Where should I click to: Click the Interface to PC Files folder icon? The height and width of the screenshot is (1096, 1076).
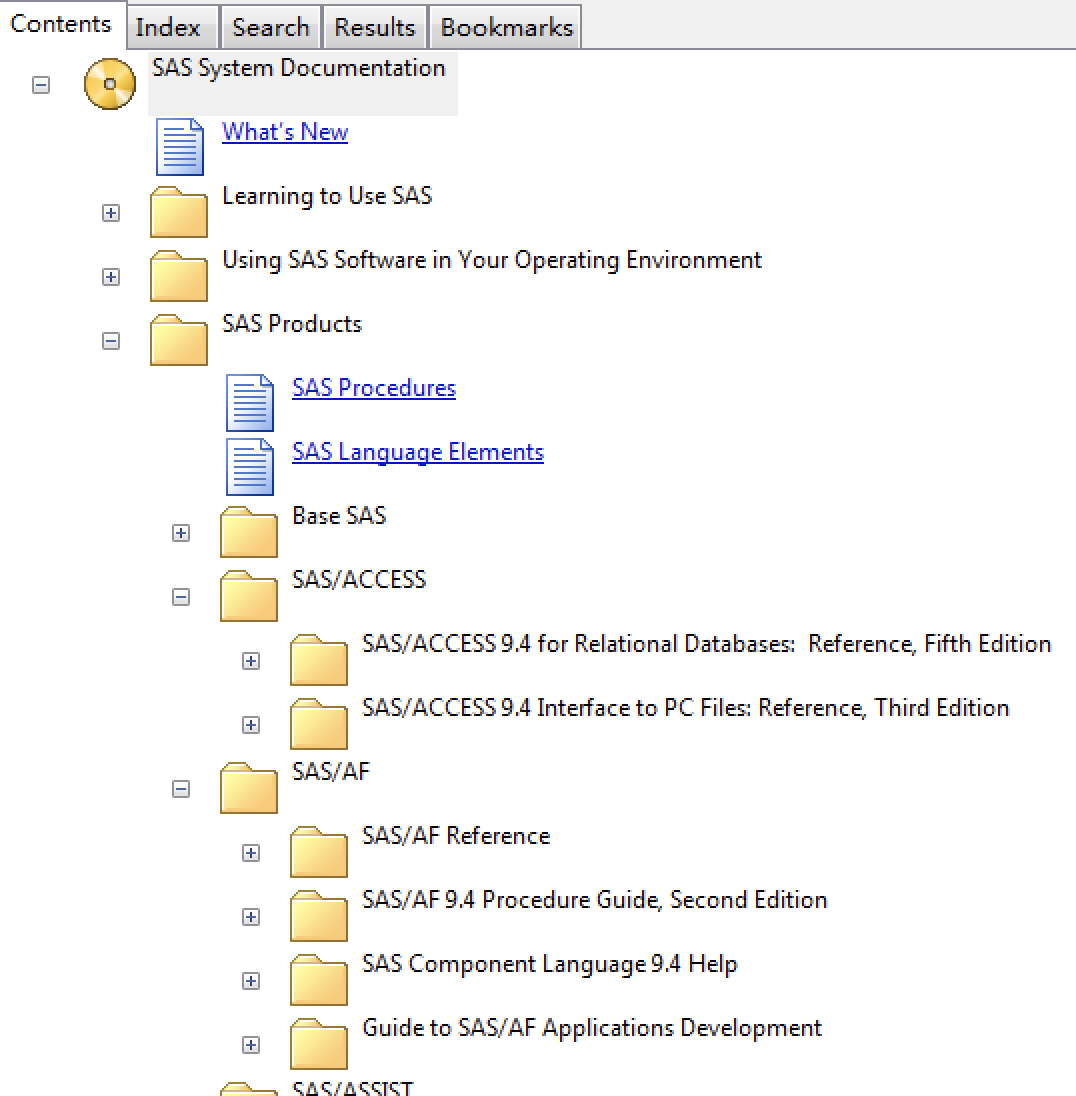(319, 724)
